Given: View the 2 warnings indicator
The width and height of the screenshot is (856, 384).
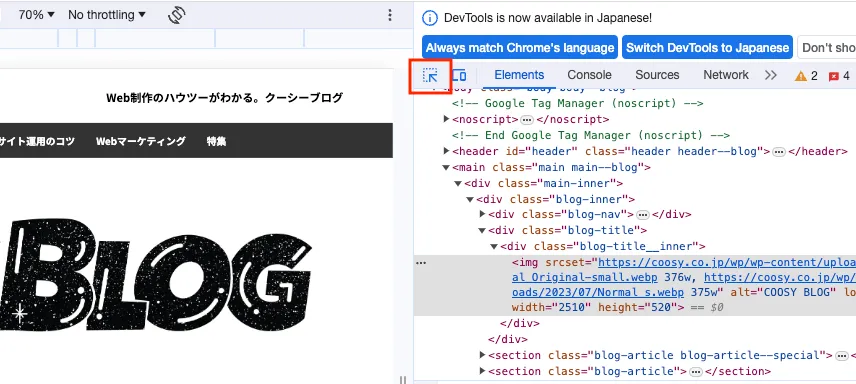Looking at the screenshot, I should [x=806, y=76].
